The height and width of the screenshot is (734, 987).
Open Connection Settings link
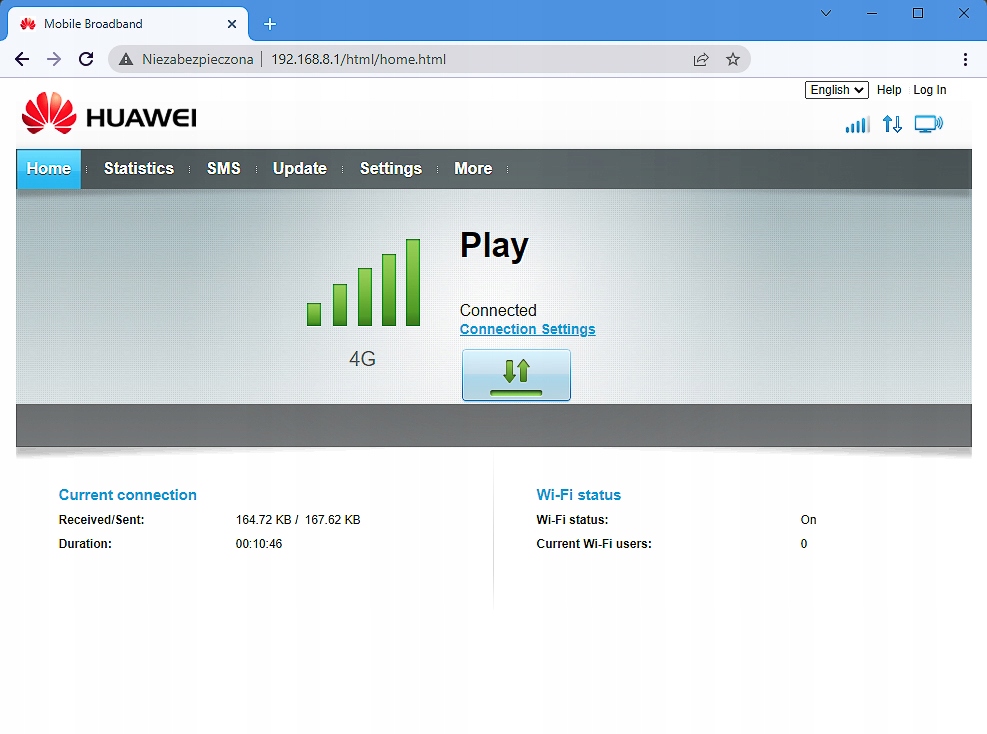(527, 329)
